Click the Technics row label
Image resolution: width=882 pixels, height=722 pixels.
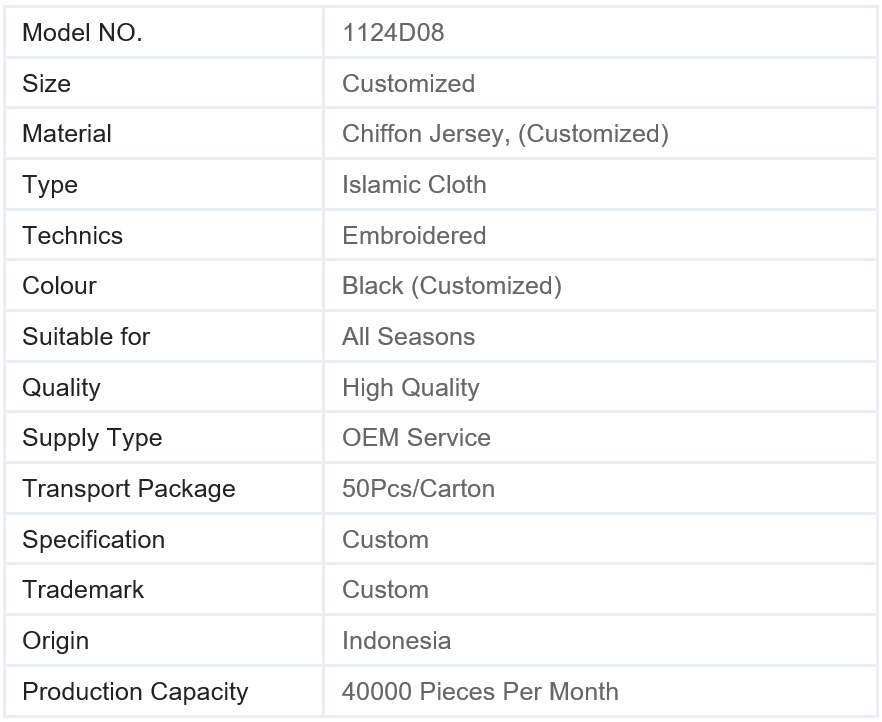(72, 236)
